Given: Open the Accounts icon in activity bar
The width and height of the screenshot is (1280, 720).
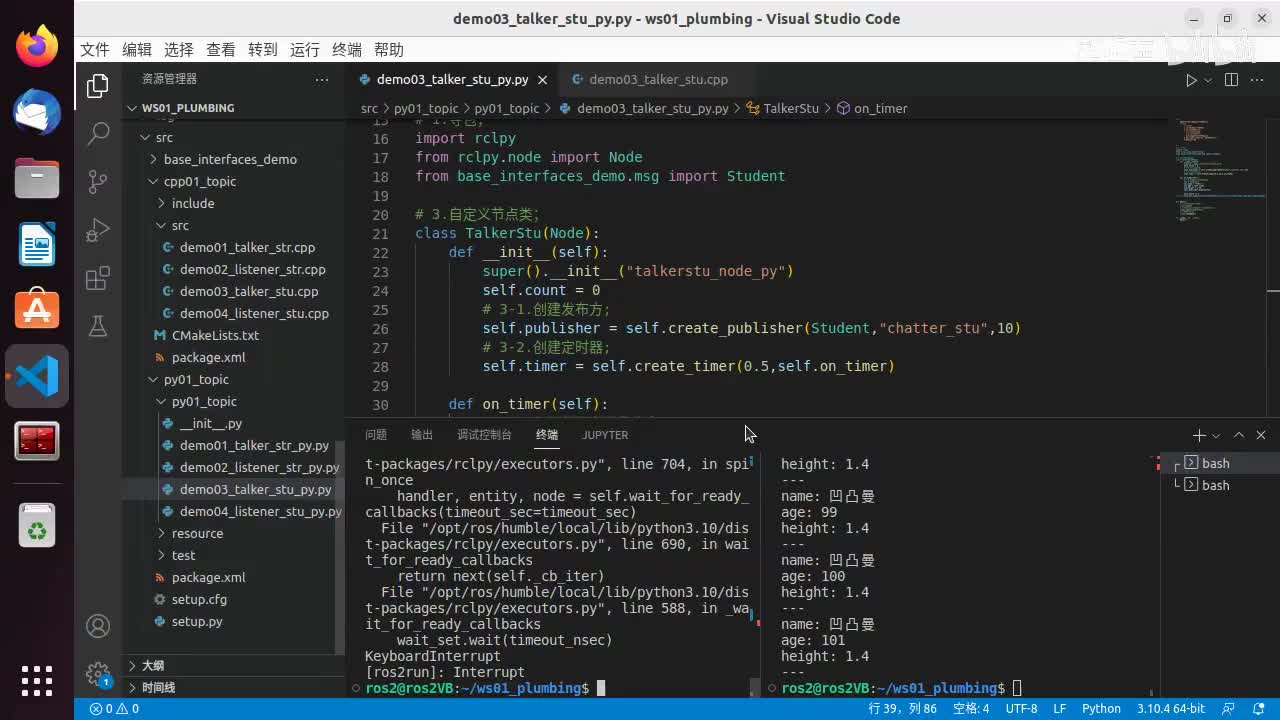Looking at the screenshot, I should [x=98, y=626].
